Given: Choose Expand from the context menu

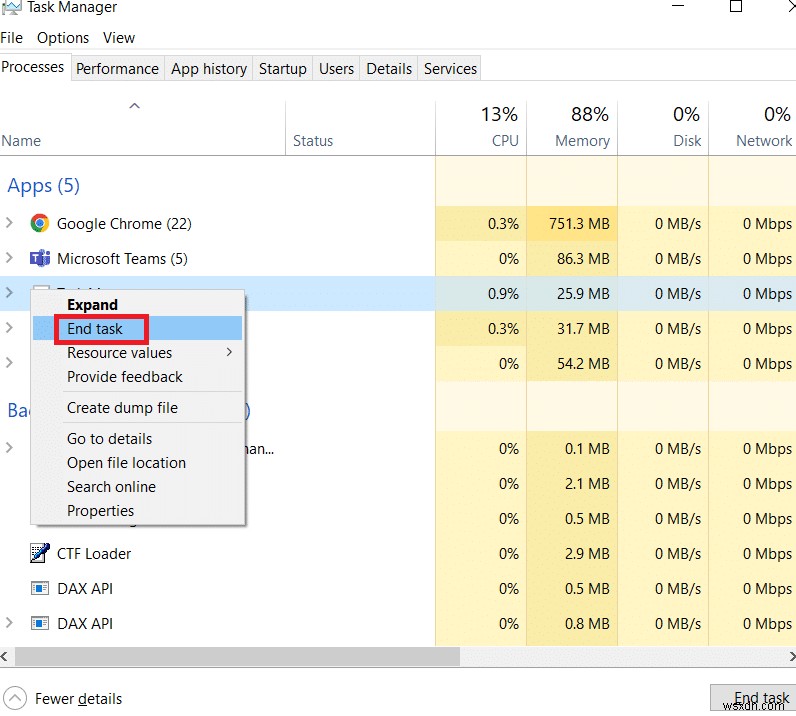Looking at the screenshot, I should coord(137,305).
